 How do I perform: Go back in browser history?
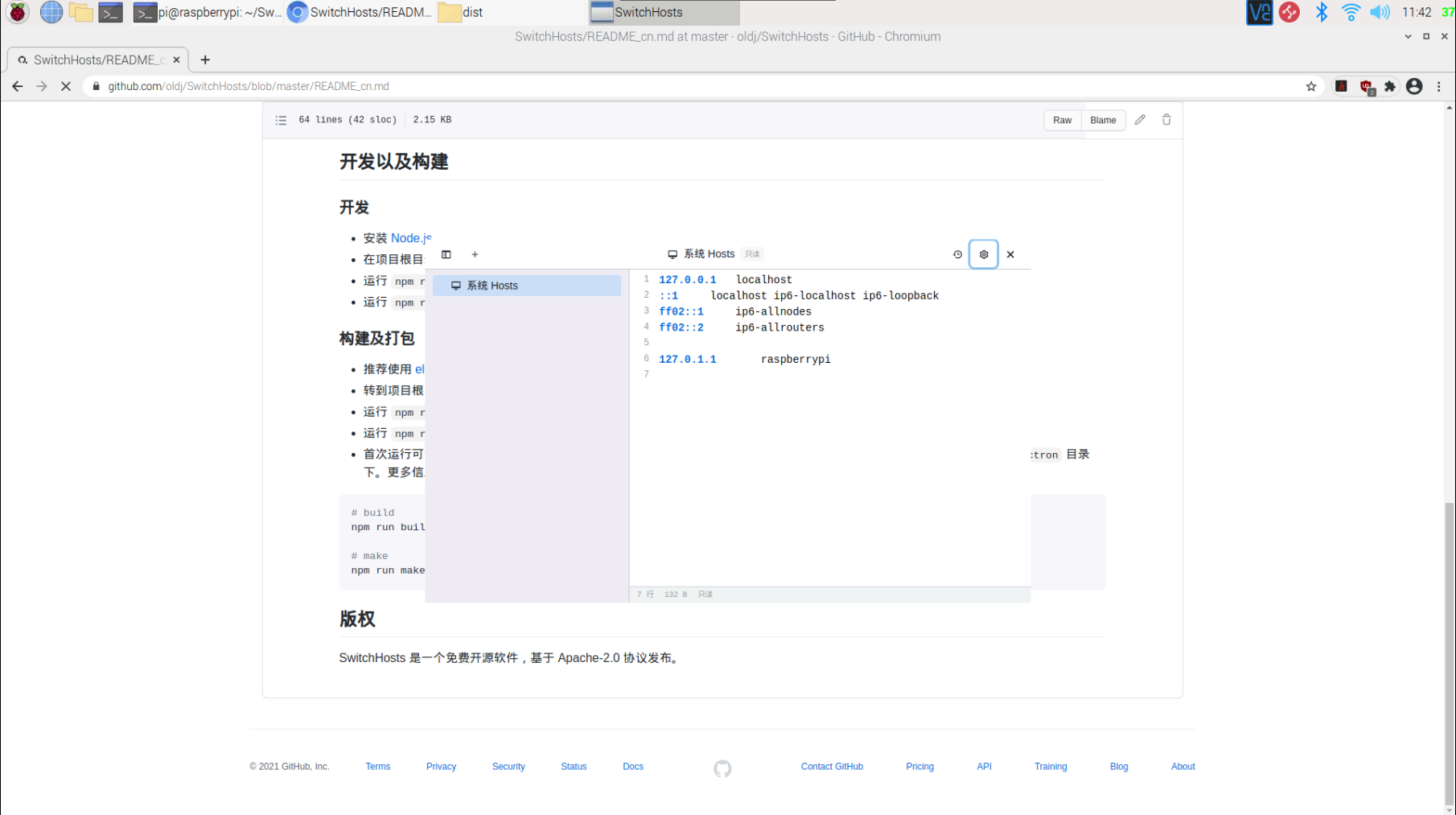17,86
